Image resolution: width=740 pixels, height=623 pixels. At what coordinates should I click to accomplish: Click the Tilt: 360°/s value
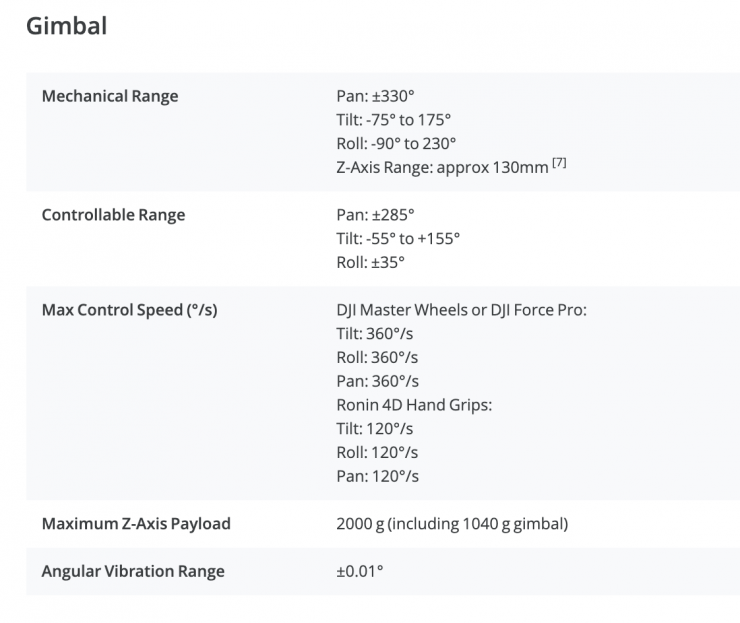click(377, 333)
